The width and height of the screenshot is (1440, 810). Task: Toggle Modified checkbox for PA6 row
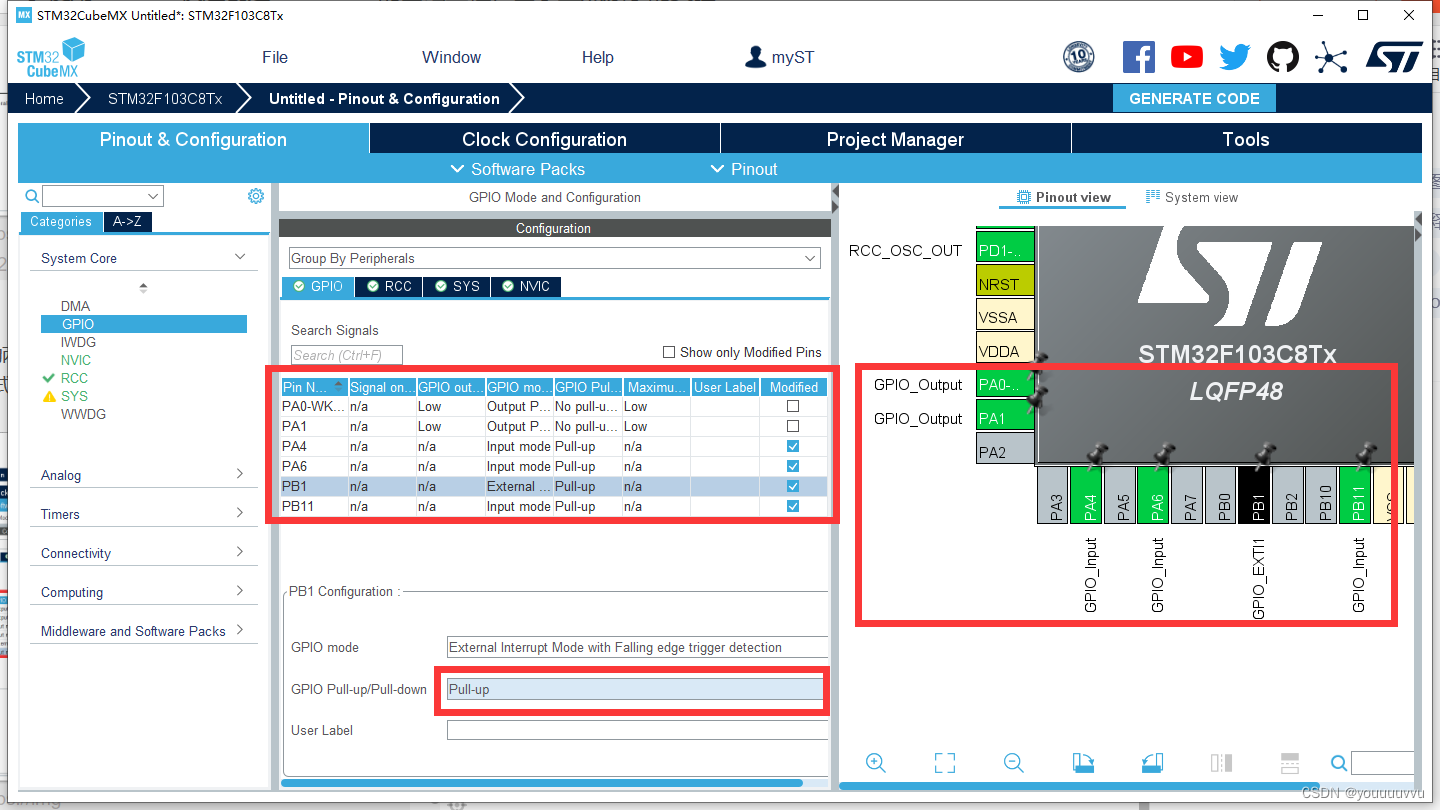(x=793, y=466)
